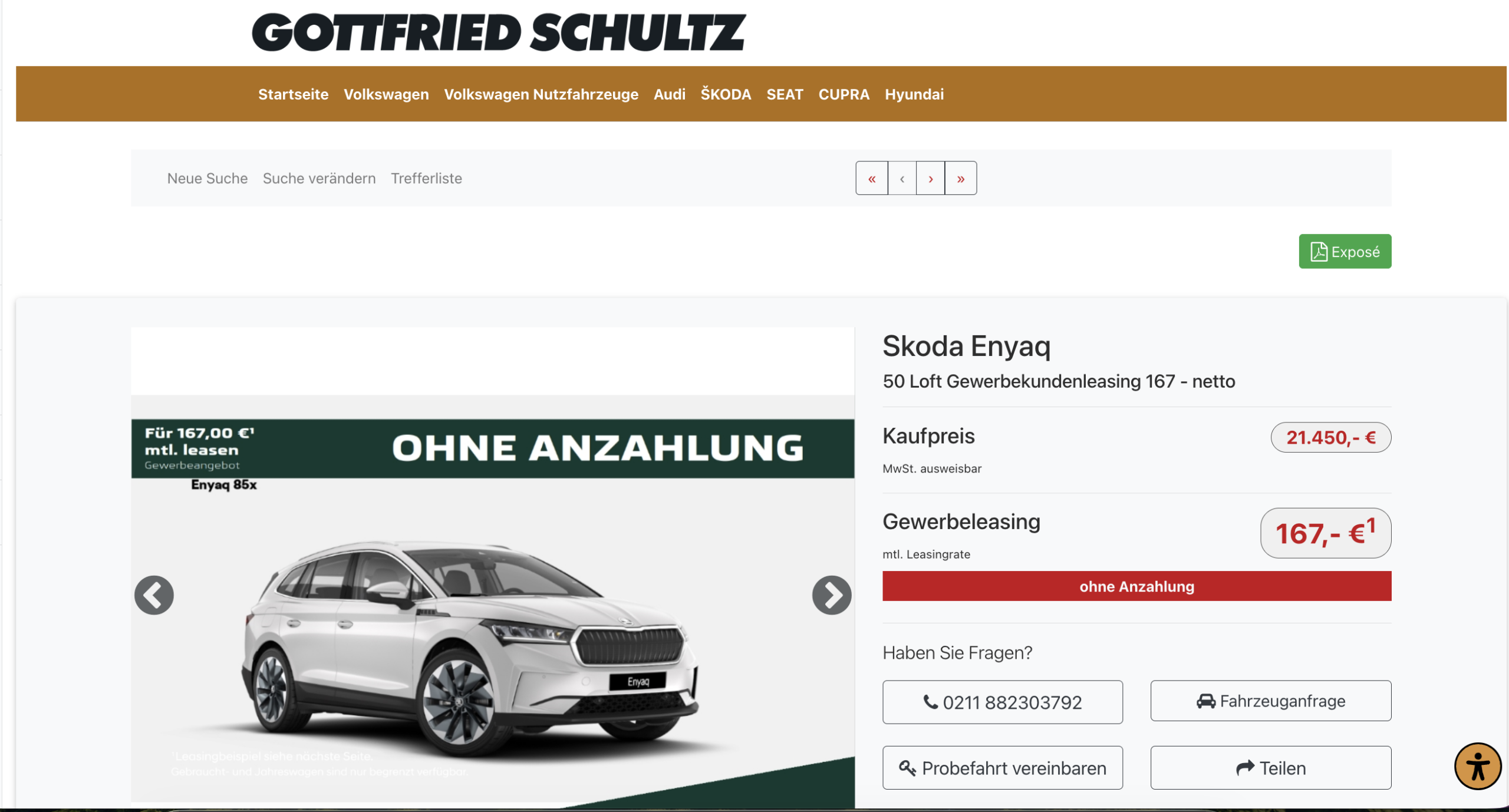
Task: Send a Fahrzeuganfrage
Action: [1270, 701]
